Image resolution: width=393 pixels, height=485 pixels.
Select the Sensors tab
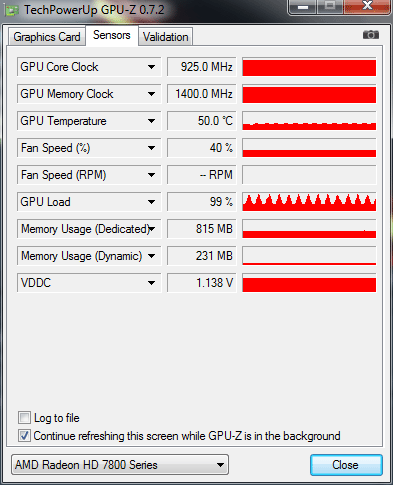coord(112,35)
